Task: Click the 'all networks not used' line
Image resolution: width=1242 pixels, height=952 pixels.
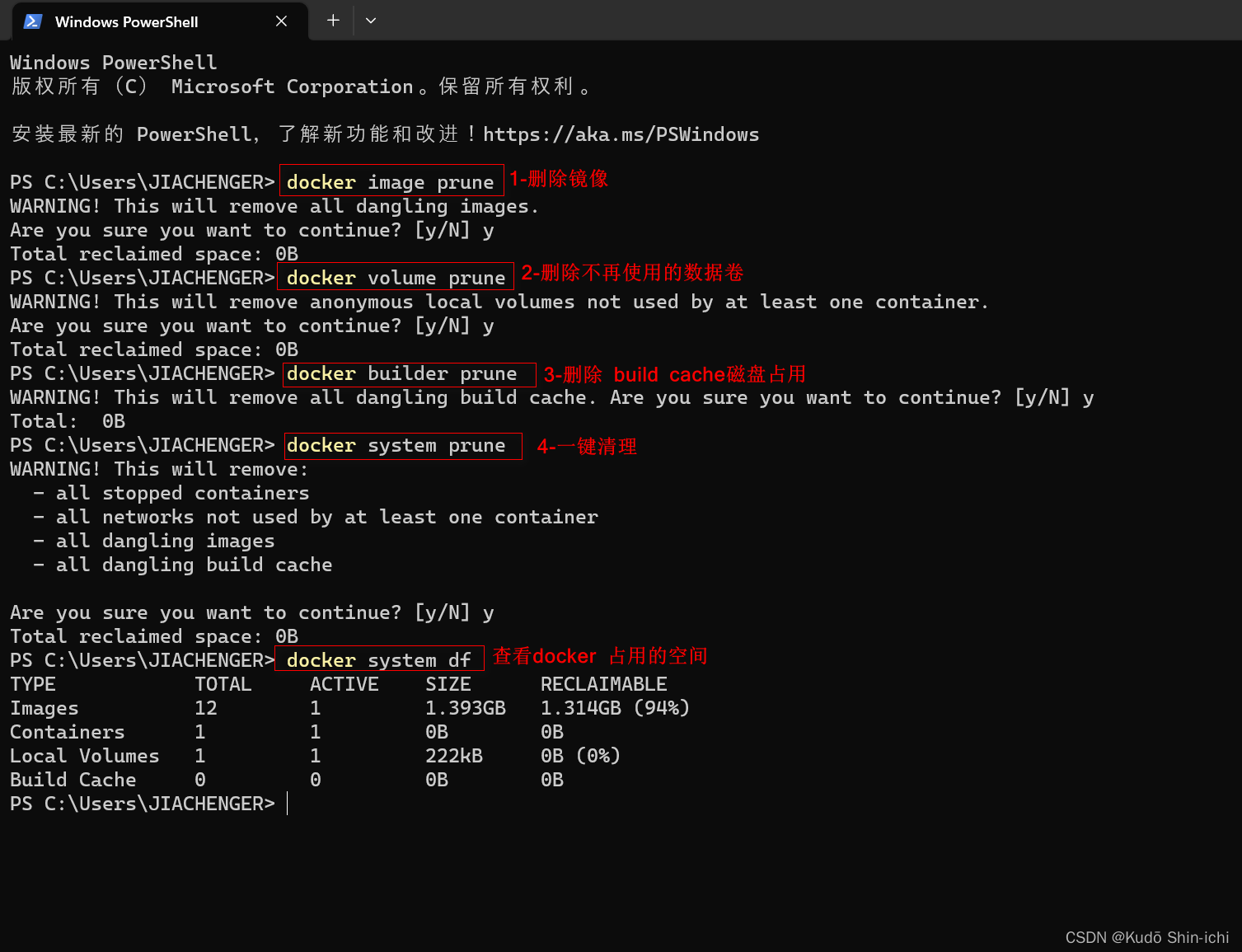Action: (316, 517)
